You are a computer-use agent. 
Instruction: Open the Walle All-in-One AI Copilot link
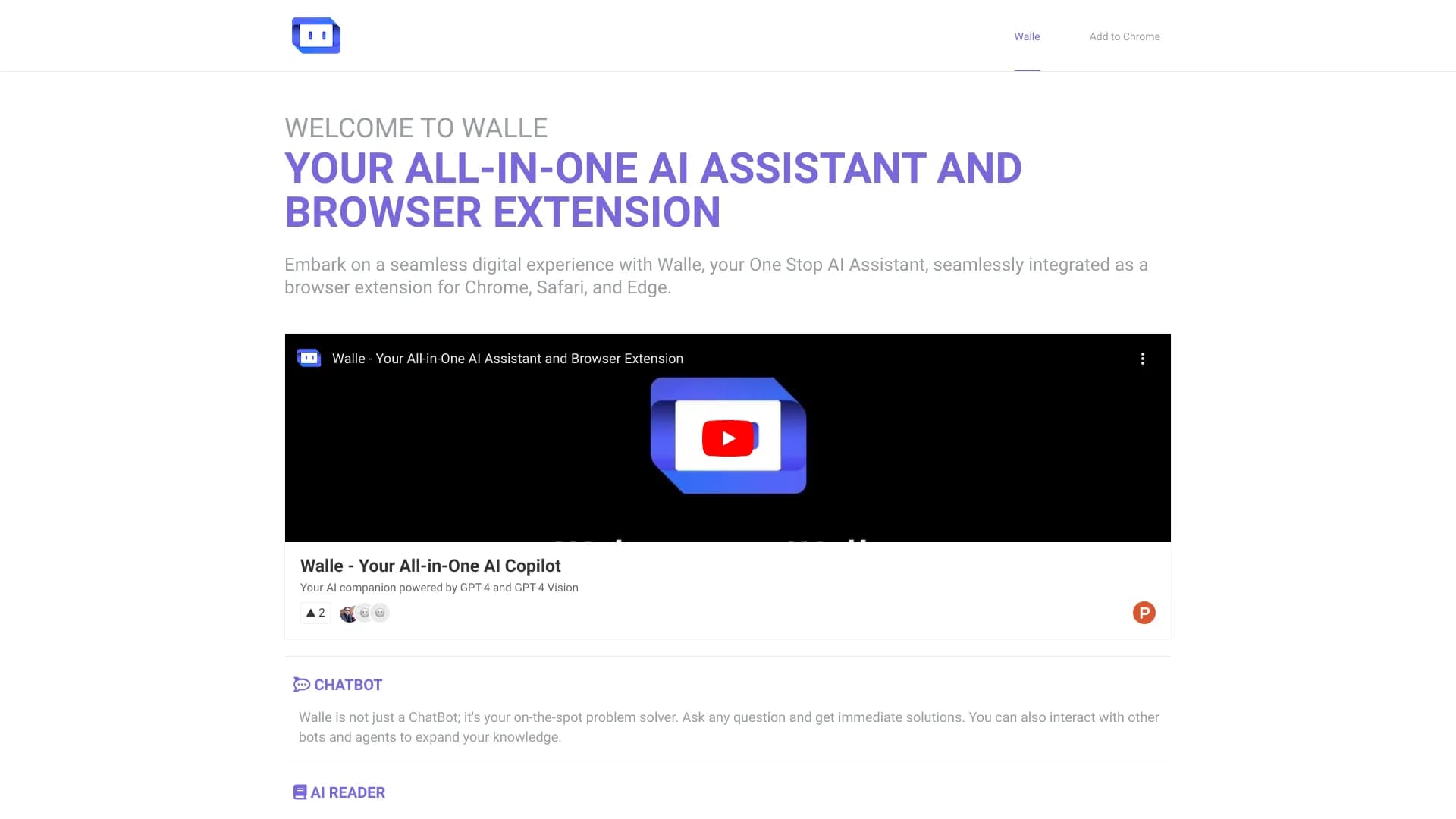click(x=430, y=565)
